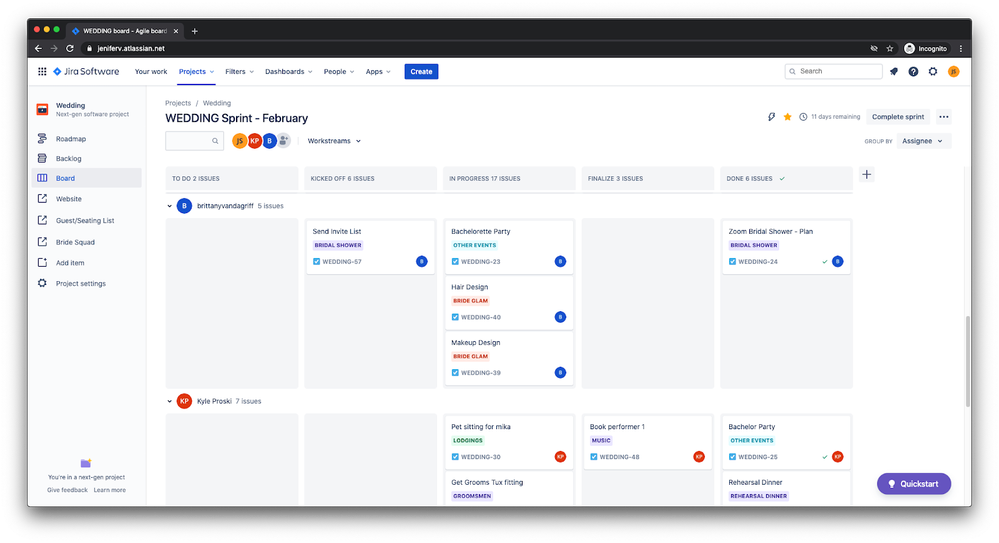Open the notifications icon in the header
Viewport: 999px width, 543px height.
pos(894,71)
